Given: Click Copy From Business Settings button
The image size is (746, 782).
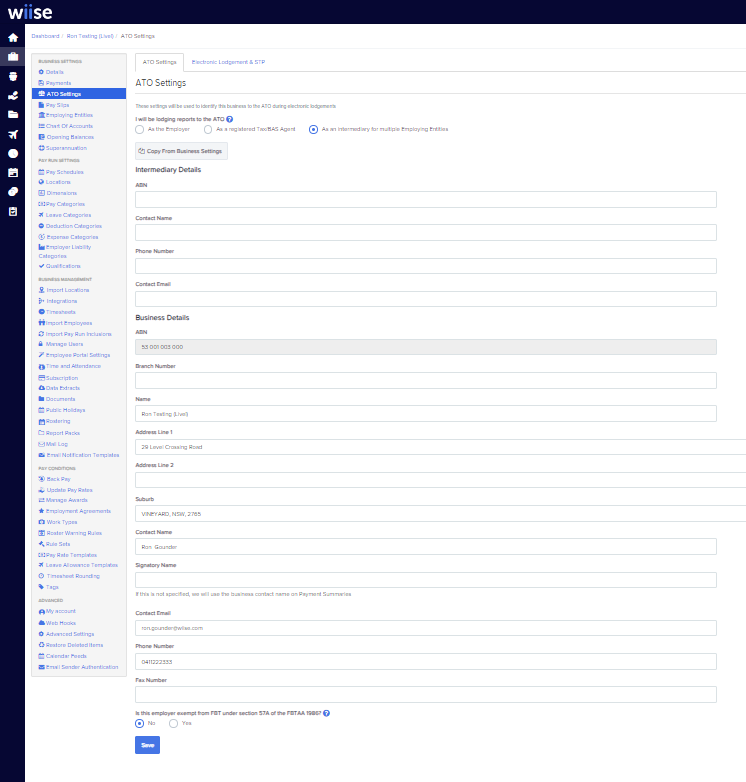Looking at the screenshot, I should coord(182,151).
